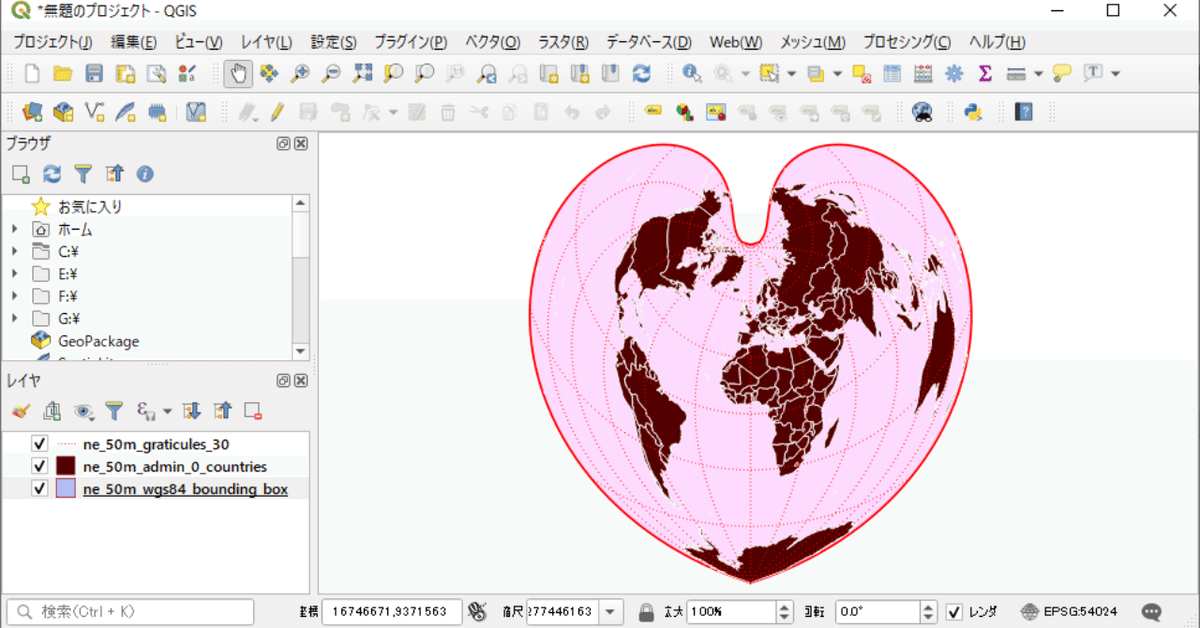Viewport: 1200px width, 628px height.
Task: Click New GeoPackage Layer icon
Action: coord(63,112)
